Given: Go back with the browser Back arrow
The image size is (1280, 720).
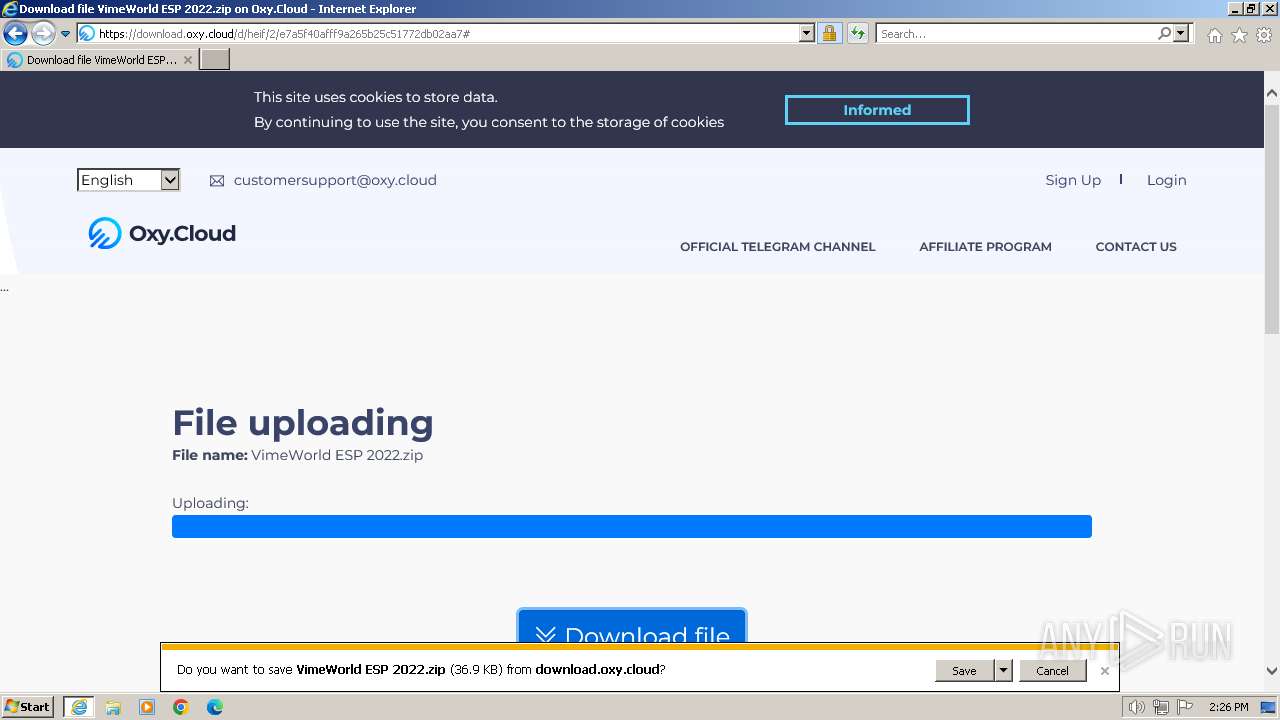Looking at the screenshot, I should point(15,34).
